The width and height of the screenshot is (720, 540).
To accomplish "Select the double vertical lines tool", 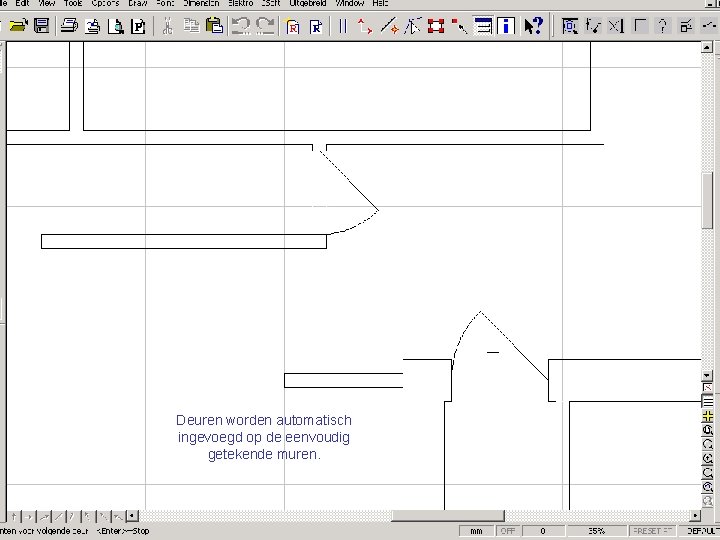I will [x=343, y=25].
